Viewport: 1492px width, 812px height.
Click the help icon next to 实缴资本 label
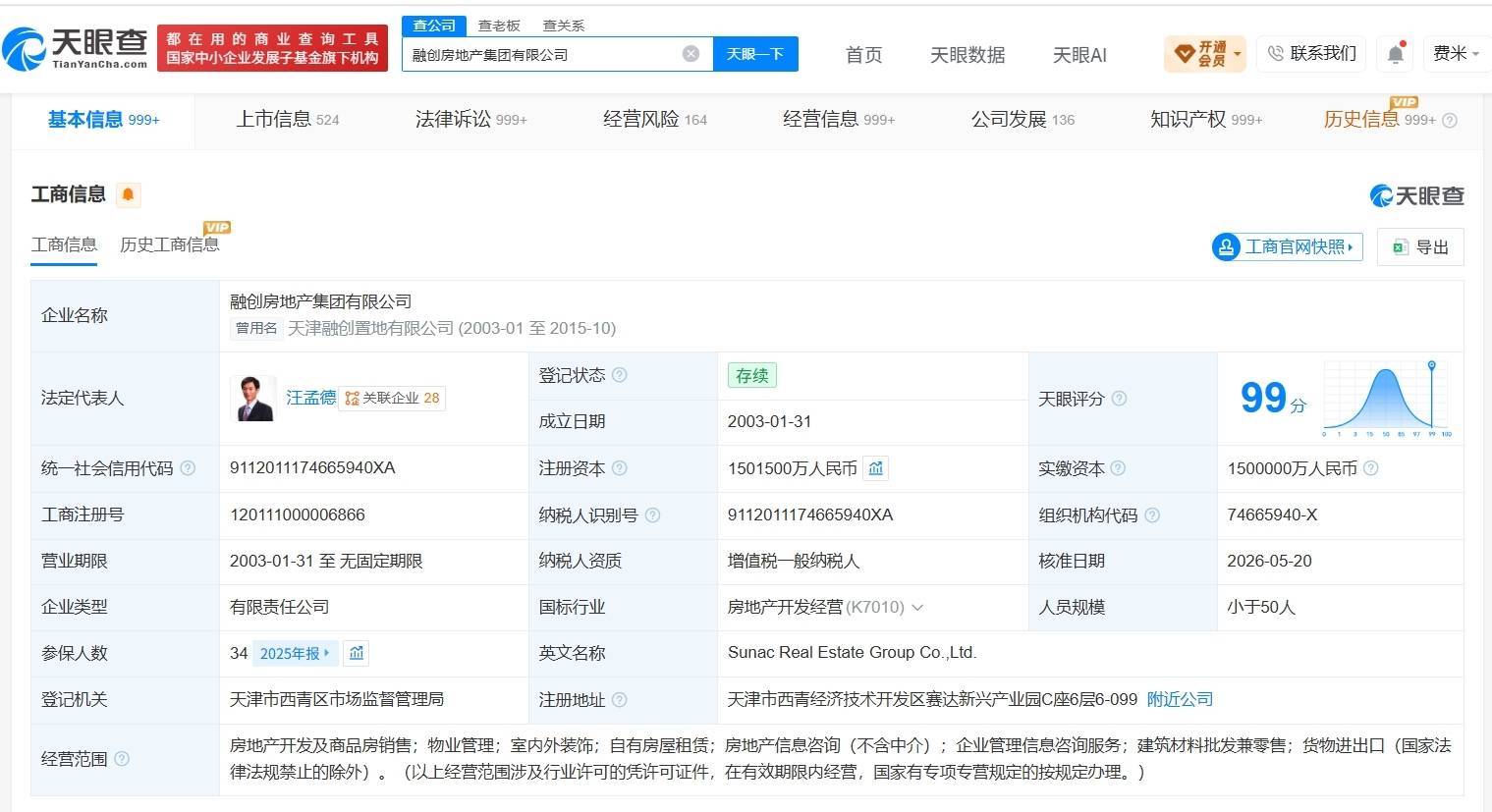coord(1118,468)
